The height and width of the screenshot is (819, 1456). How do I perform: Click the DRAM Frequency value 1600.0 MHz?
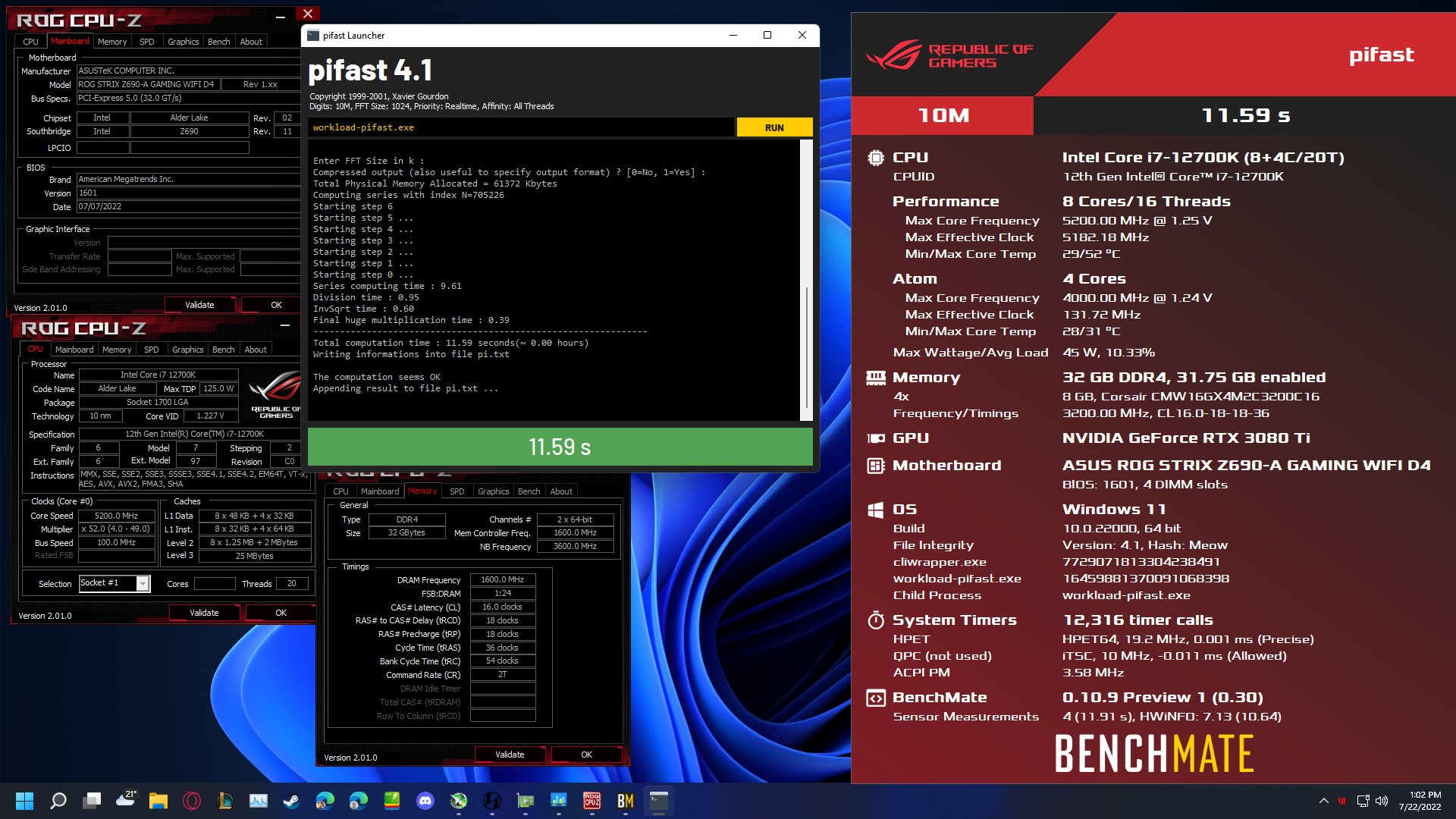tap(503, 580)
